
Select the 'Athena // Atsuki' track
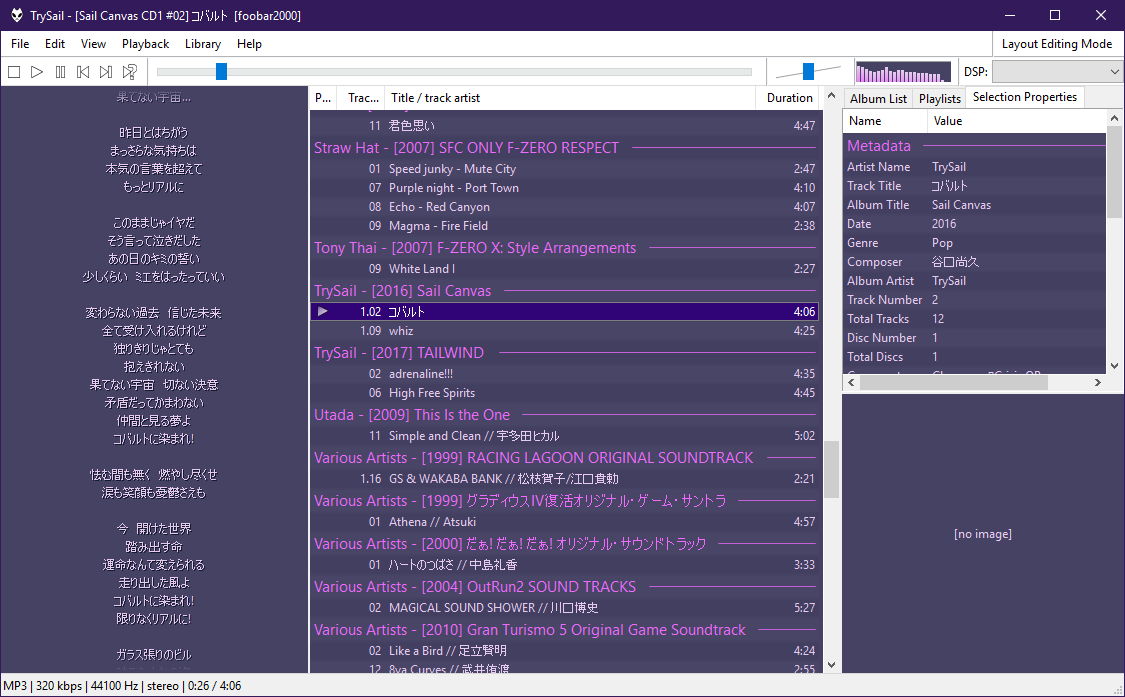(x=565, y=522)
